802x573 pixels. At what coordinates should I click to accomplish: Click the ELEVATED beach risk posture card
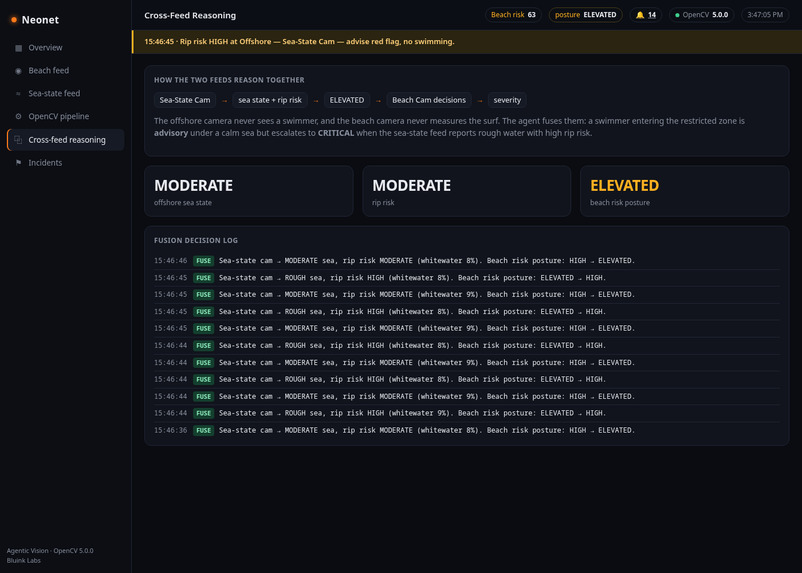(684, 191)
